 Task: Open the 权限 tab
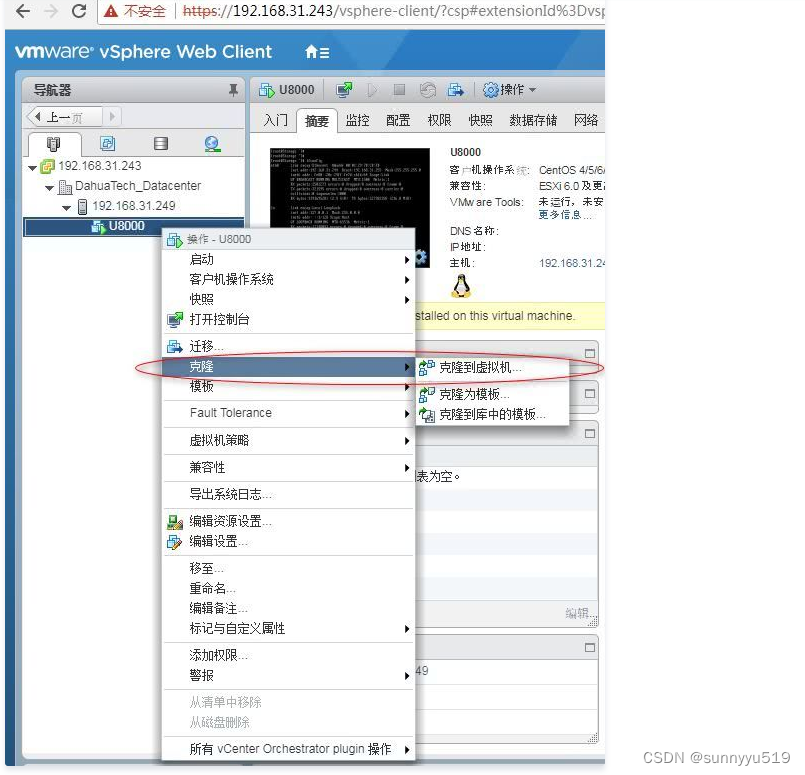click(439, 121)
